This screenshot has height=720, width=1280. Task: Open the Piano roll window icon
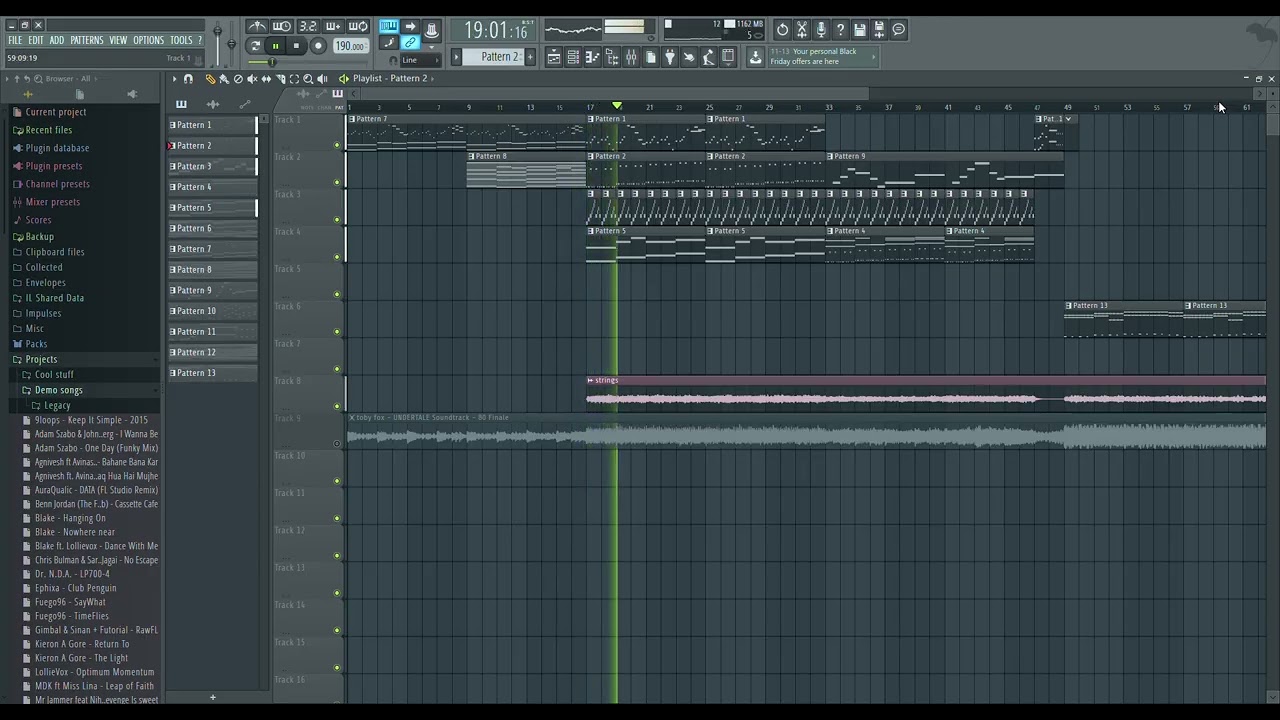[x=592, y=57]
